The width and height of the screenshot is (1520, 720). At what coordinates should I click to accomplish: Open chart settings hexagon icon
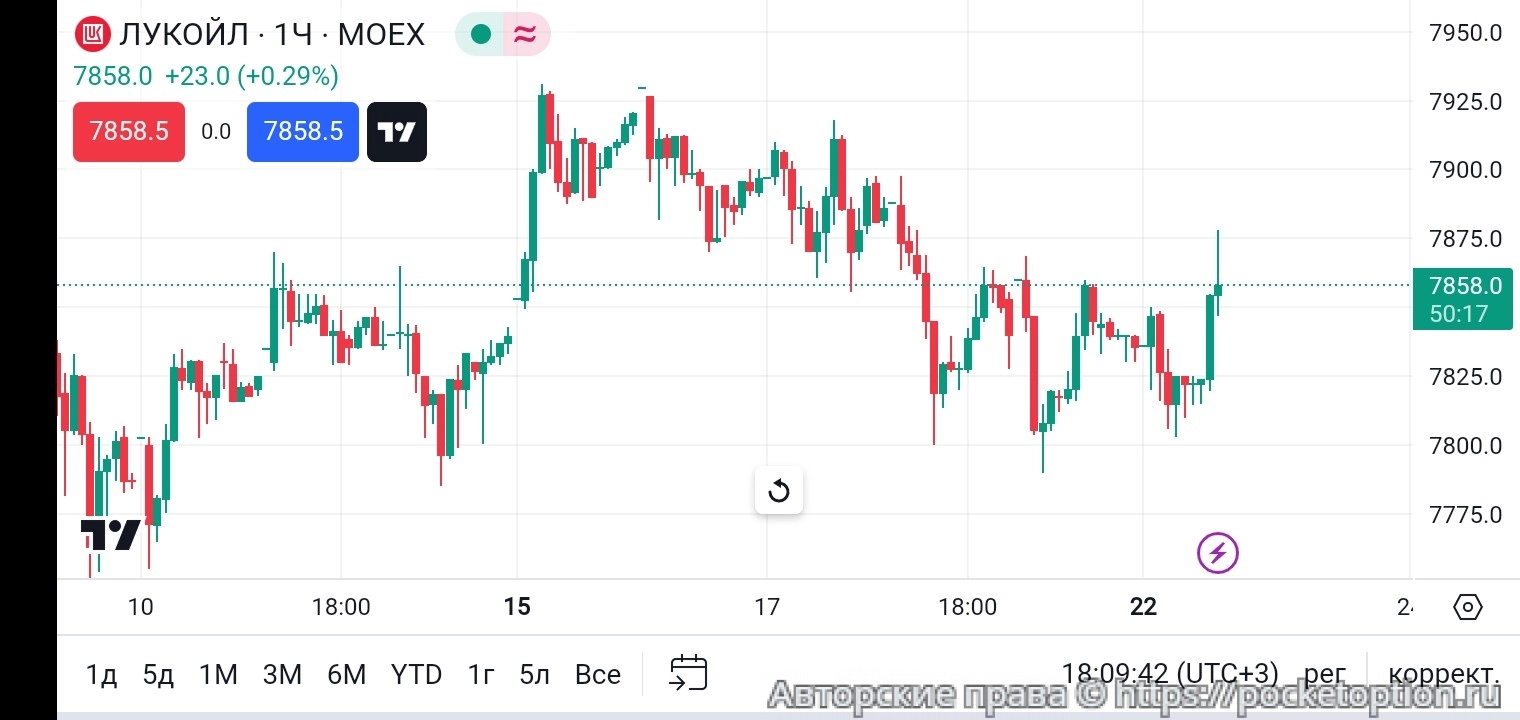1467,607
